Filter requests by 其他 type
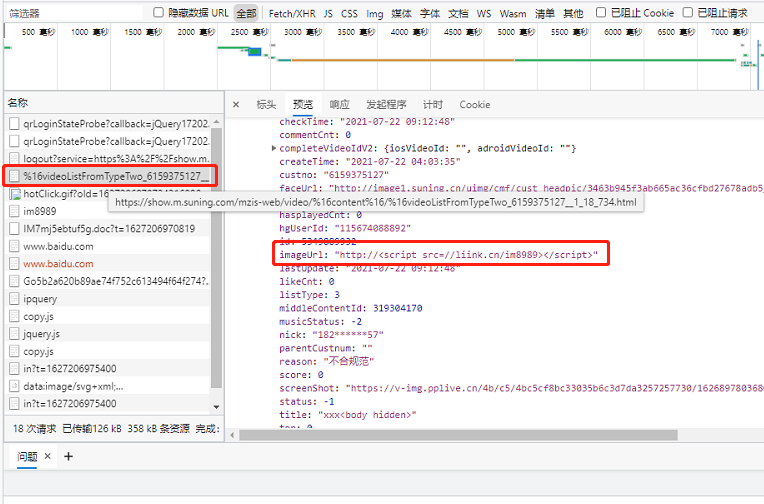The image size is (764, 504). coord(573,14)
